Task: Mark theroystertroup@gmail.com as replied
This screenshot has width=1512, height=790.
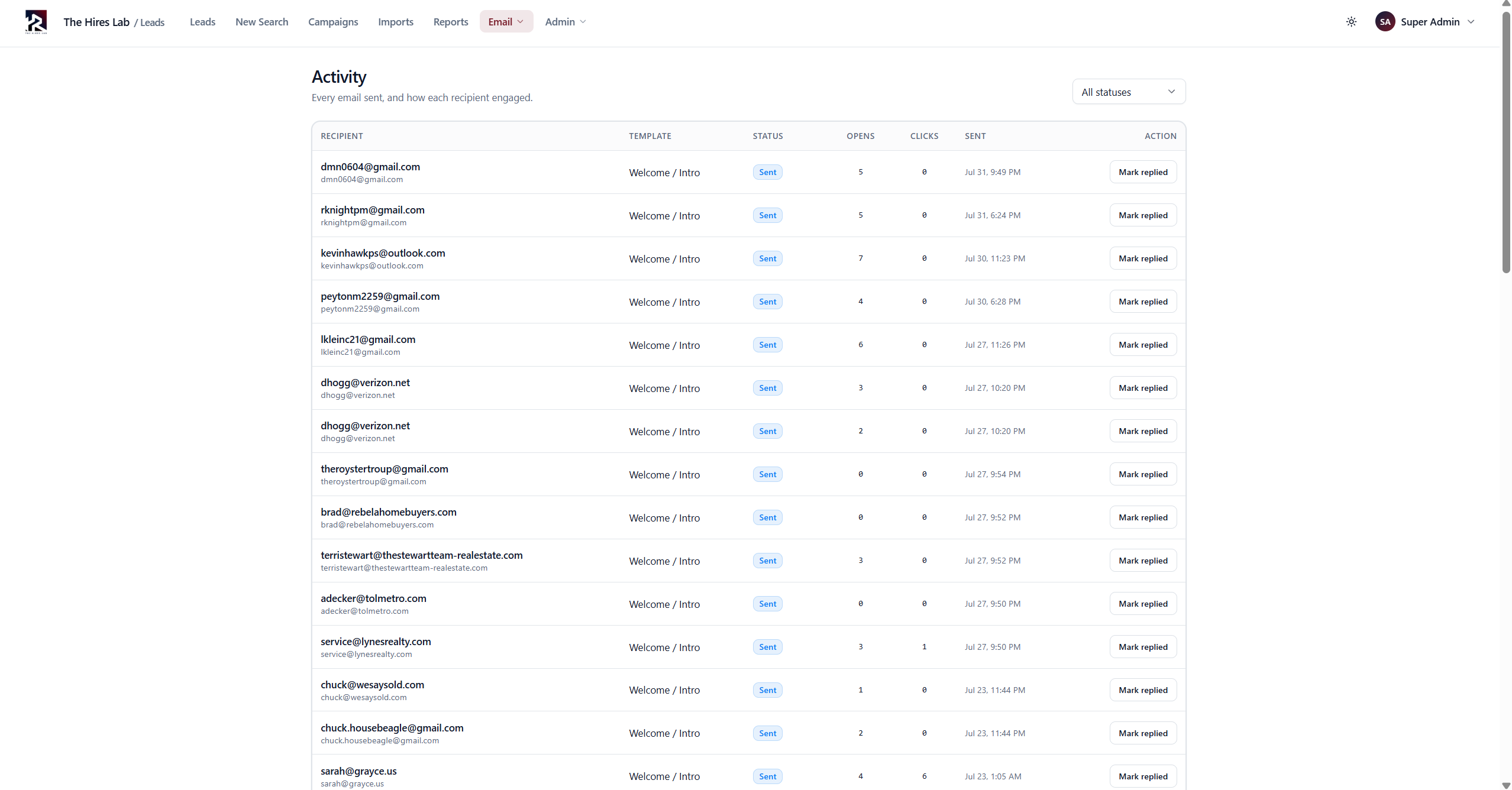Action: [1143, 474]
